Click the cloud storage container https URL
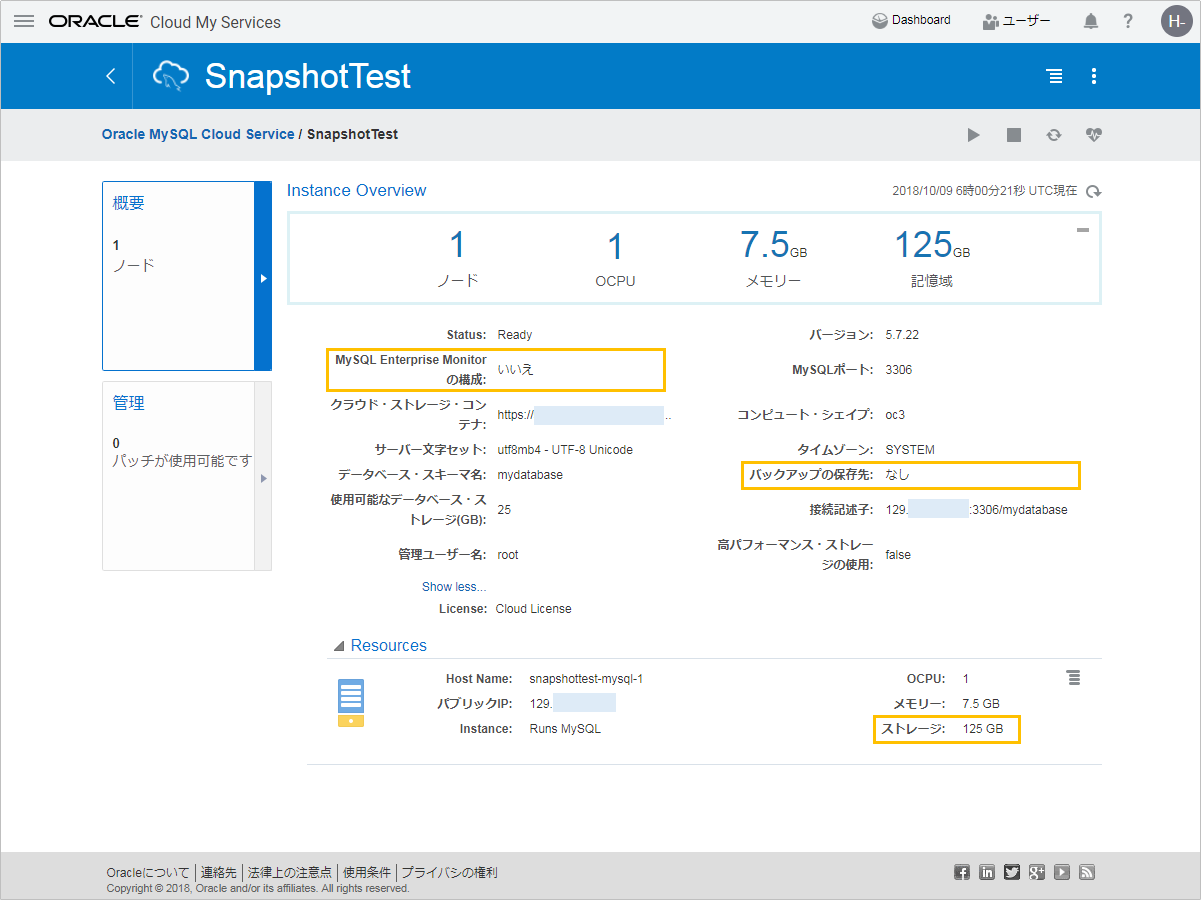 pyautogui.click(x=584, y=415)
